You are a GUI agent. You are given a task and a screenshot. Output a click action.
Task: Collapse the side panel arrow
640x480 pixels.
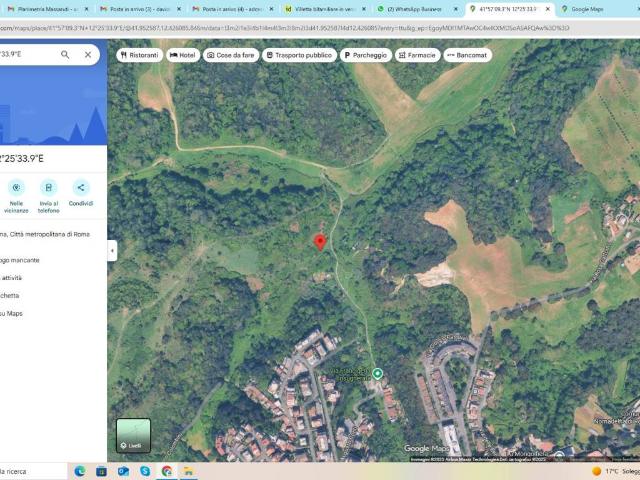[x=112, y=251]
